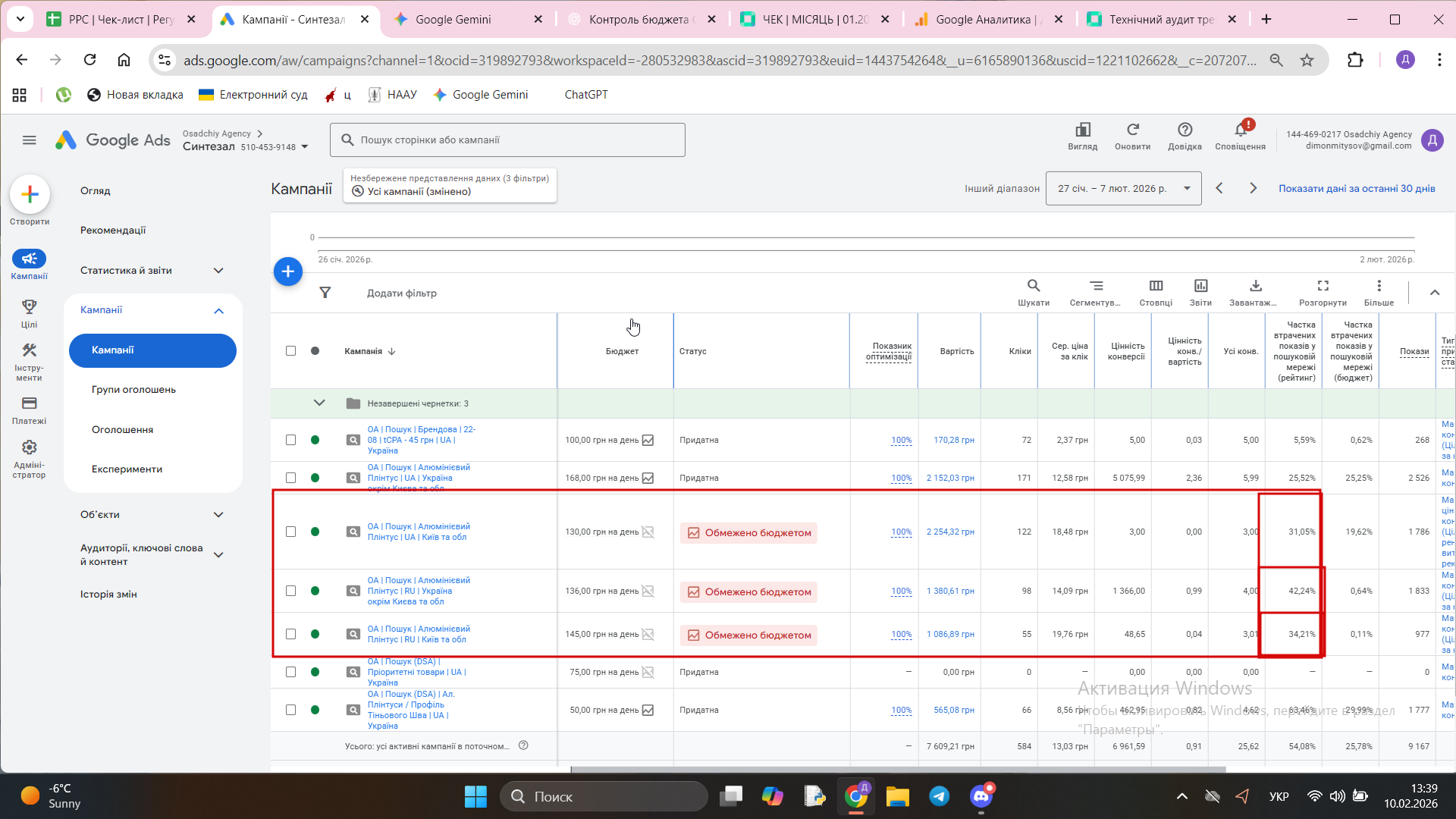Open Групи оголошень in side menu

[133, 390]
